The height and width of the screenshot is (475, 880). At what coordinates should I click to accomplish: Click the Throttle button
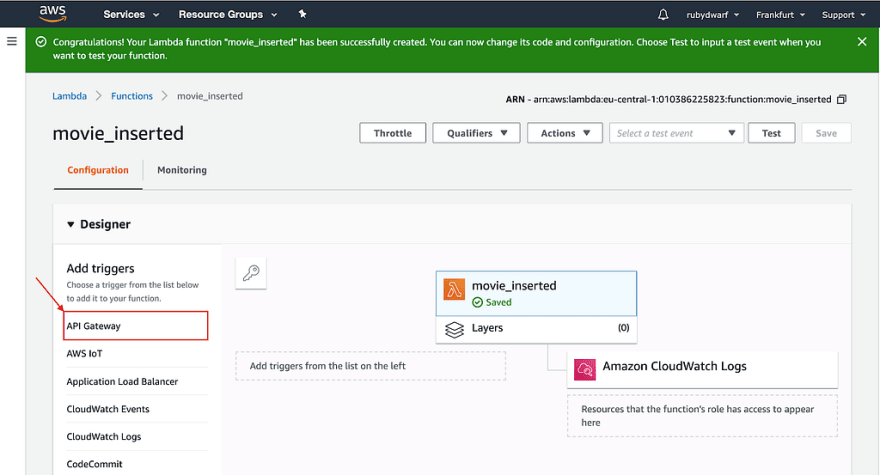393,133
